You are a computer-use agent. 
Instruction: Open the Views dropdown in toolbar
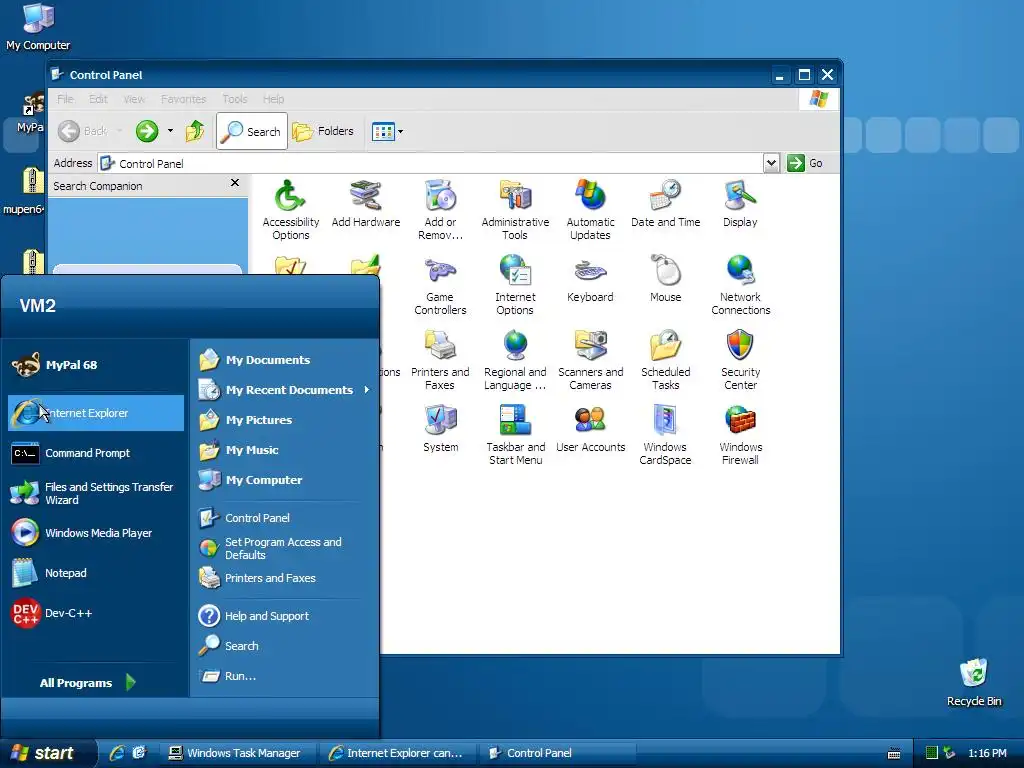[387, 131]
